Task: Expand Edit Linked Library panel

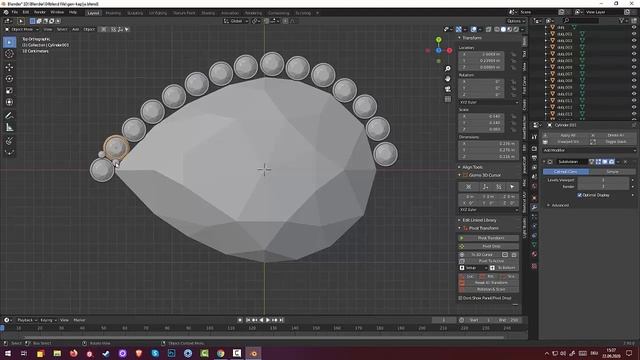Action: click(477, 220)
